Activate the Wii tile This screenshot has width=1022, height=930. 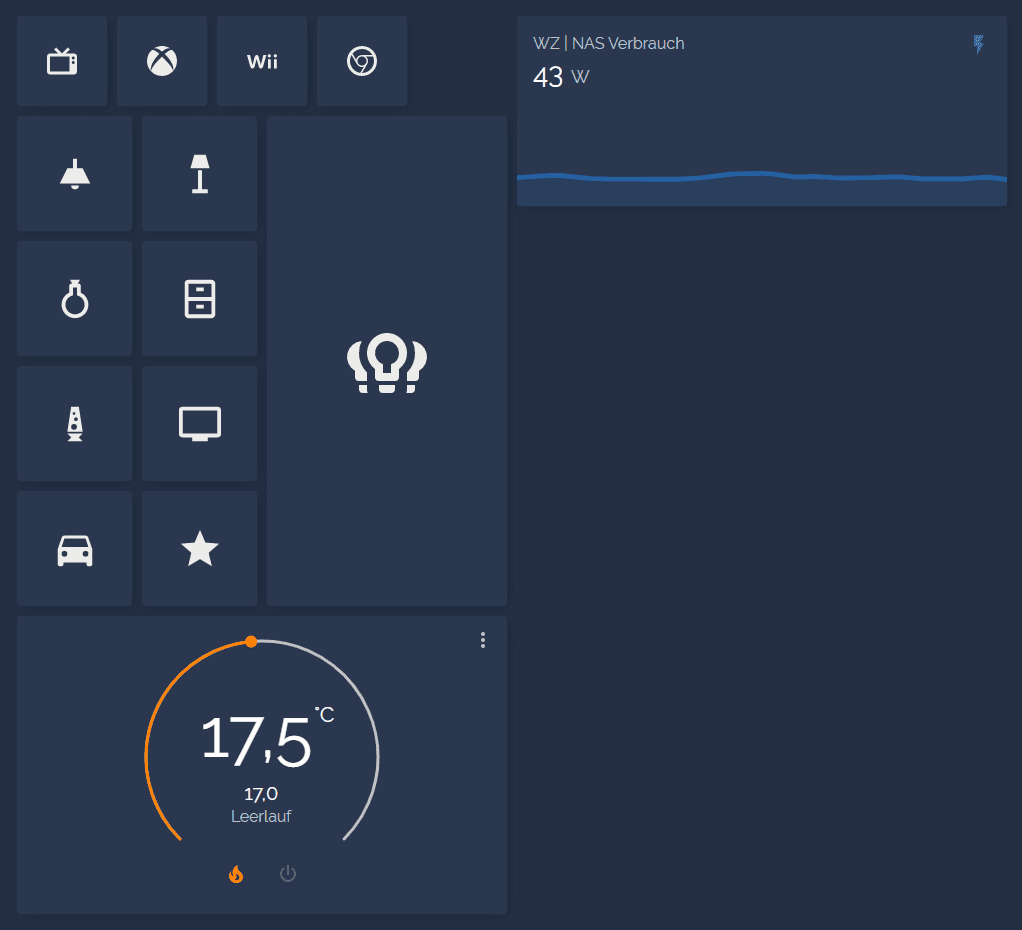(262, 61)
